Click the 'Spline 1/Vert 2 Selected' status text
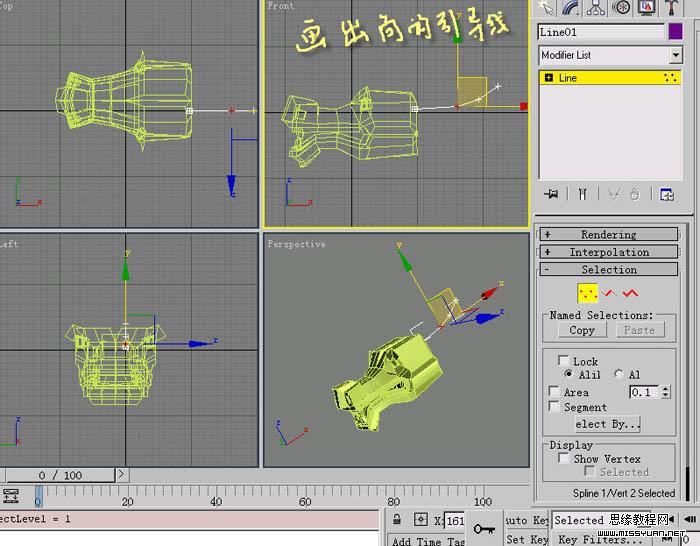700x546 pixels. tap(624, 493)
